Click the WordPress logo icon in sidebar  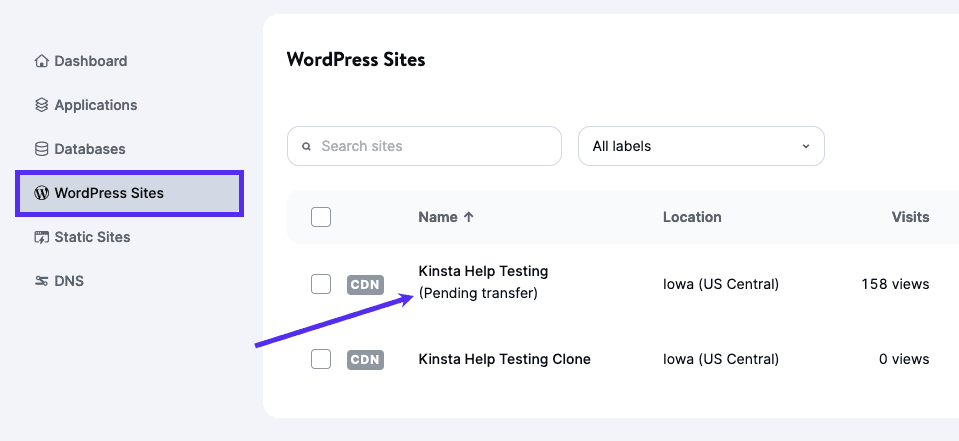41,193
